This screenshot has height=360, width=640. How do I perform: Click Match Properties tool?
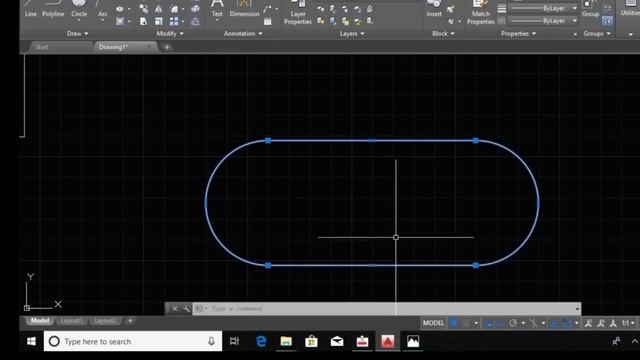[481, 12]
